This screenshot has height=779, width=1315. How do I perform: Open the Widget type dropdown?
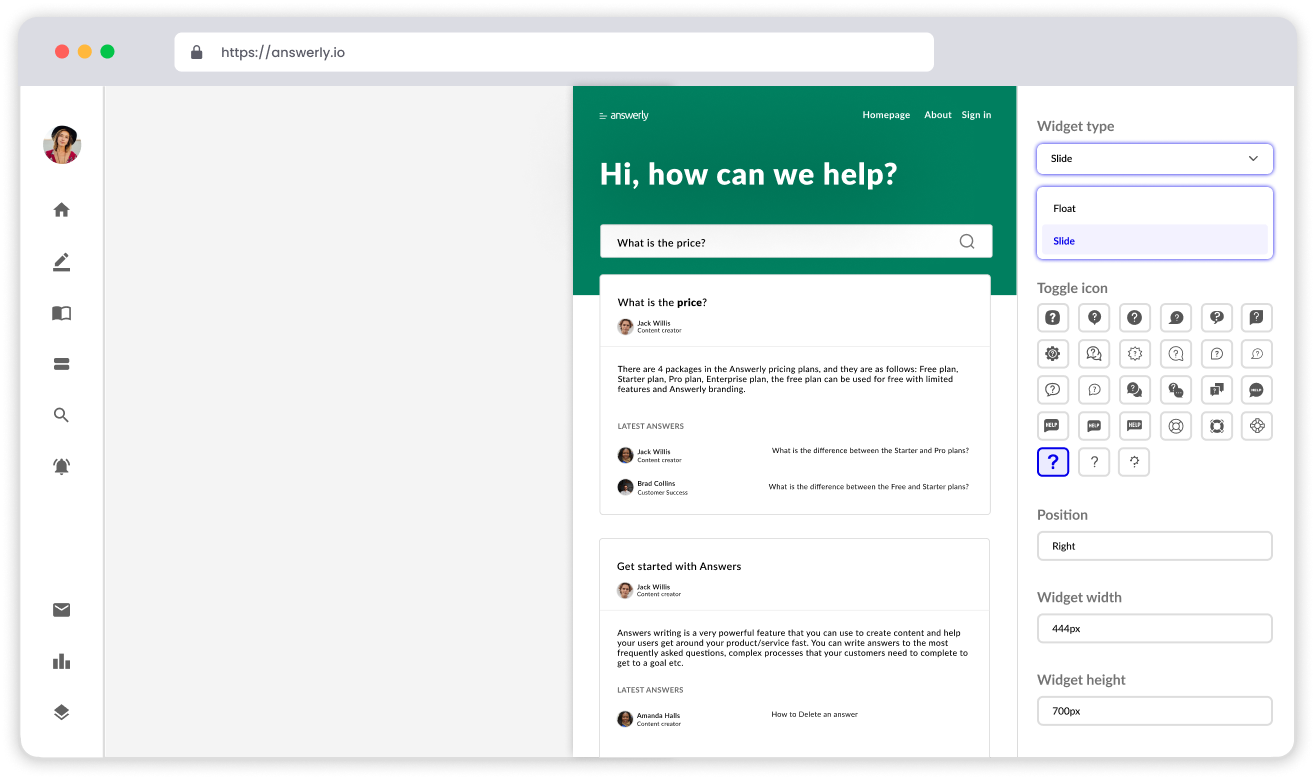pos(1155,158)
